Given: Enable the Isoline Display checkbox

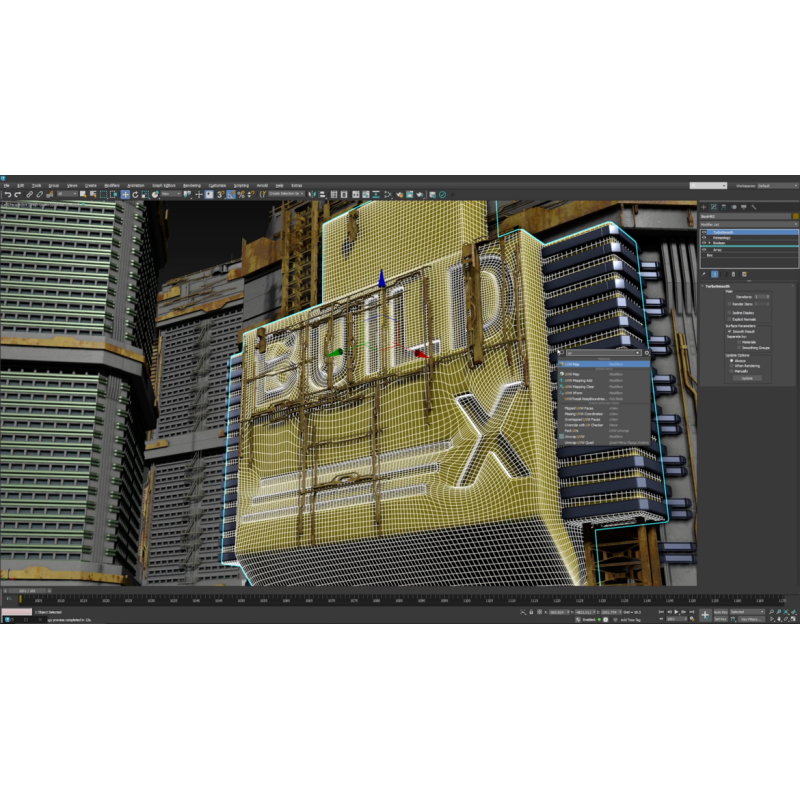Looking at the screenshot, I should pos(729,311).
